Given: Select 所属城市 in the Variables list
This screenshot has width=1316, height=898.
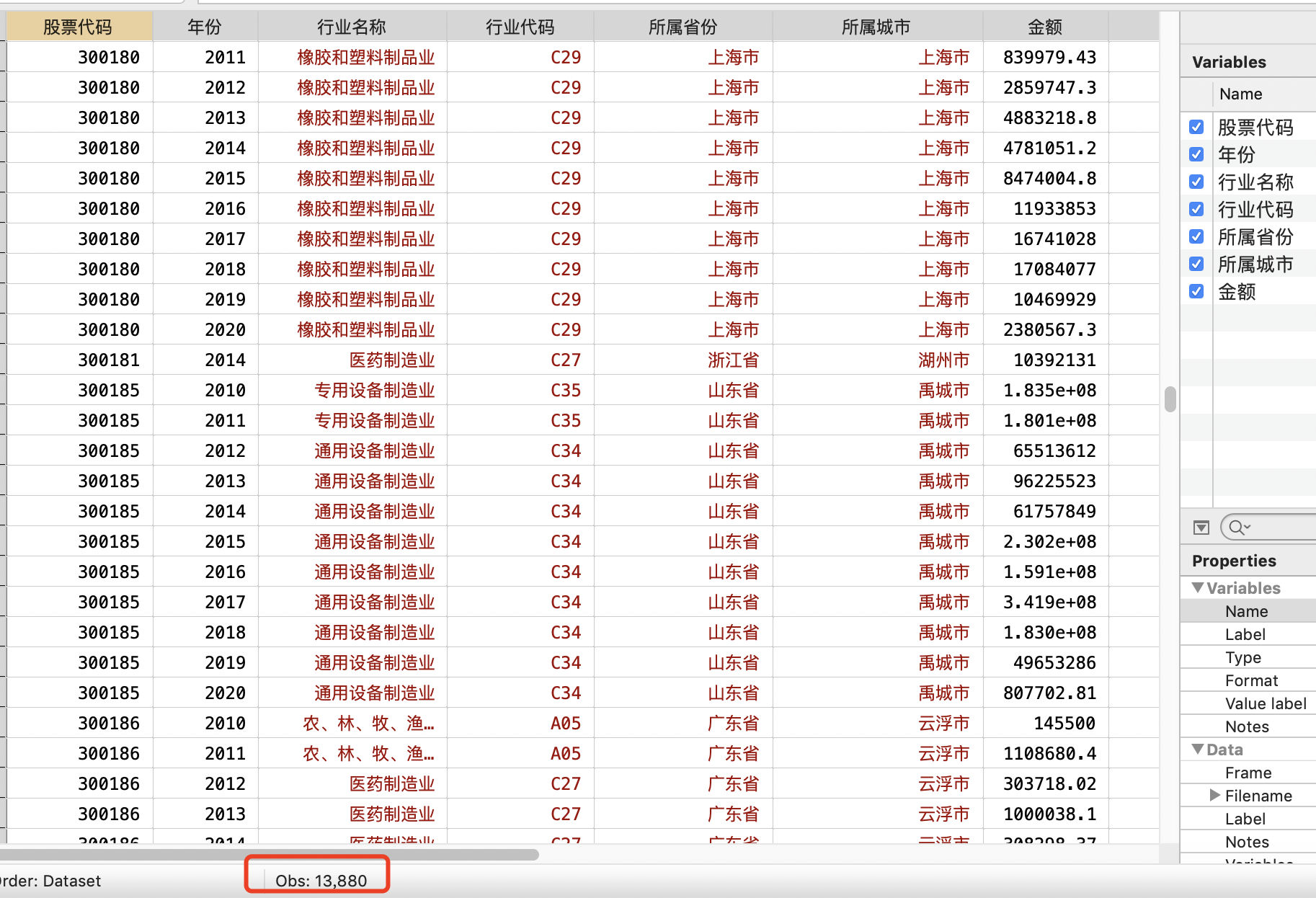Looking at the screenshot, I should 1255,264.
